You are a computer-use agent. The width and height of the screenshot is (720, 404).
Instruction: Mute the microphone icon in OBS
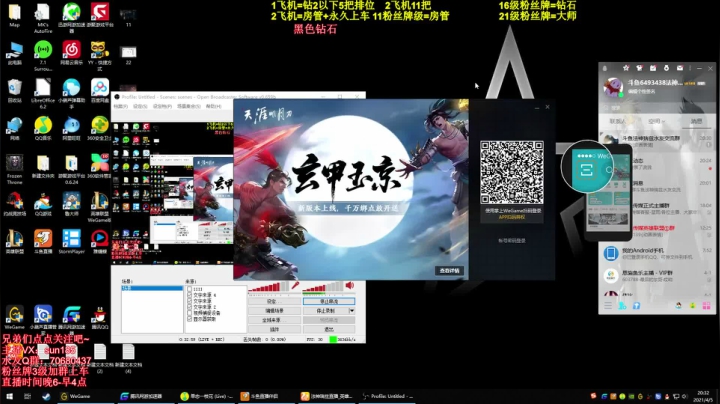[295, 286]
